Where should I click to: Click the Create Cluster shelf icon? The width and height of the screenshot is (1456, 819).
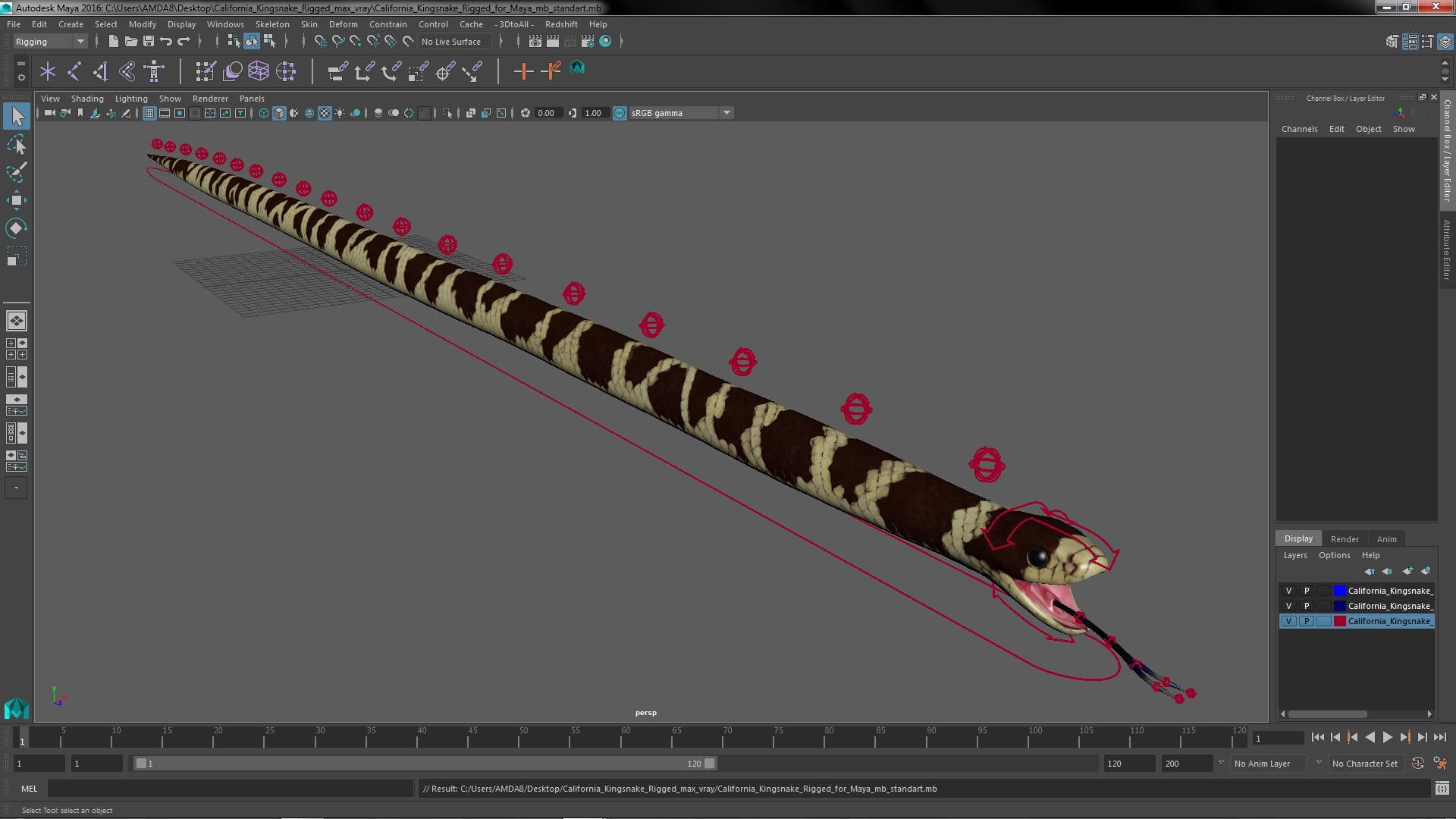[286, 71]
